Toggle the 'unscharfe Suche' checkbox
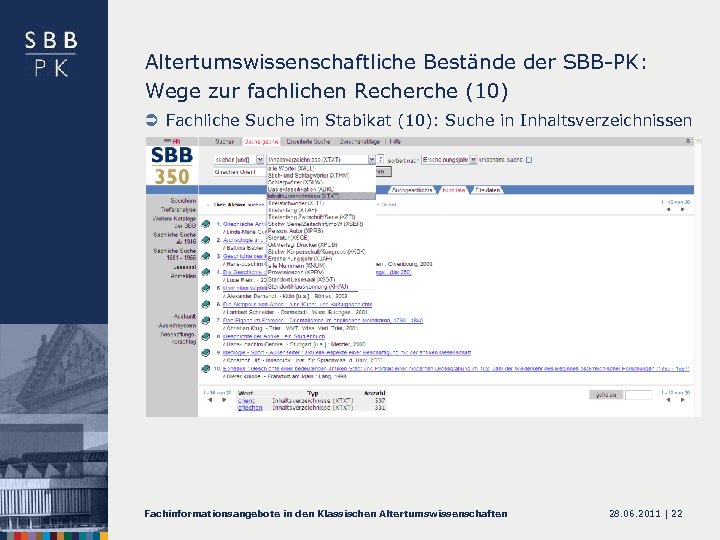The width and height of the screenshot is (720, 540). point(529,160)
